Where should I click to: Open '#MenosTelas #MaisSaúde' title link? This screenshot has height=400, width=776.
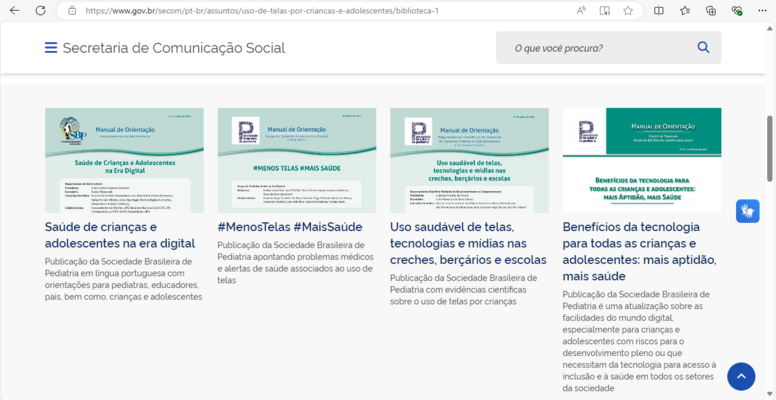point(290,227)
